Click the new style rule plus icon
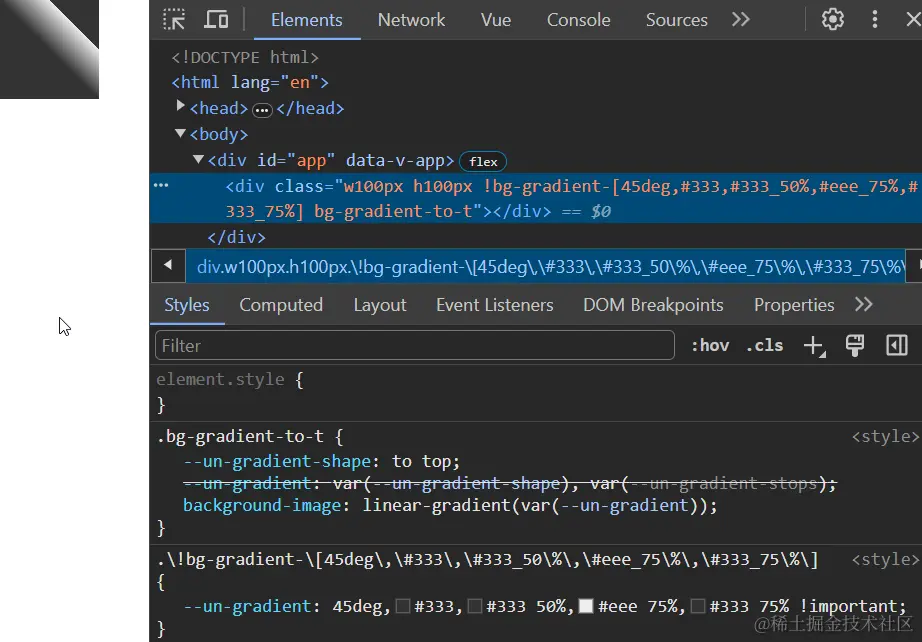Viewport: 922px width, 642px height. [x=814, y=345]
